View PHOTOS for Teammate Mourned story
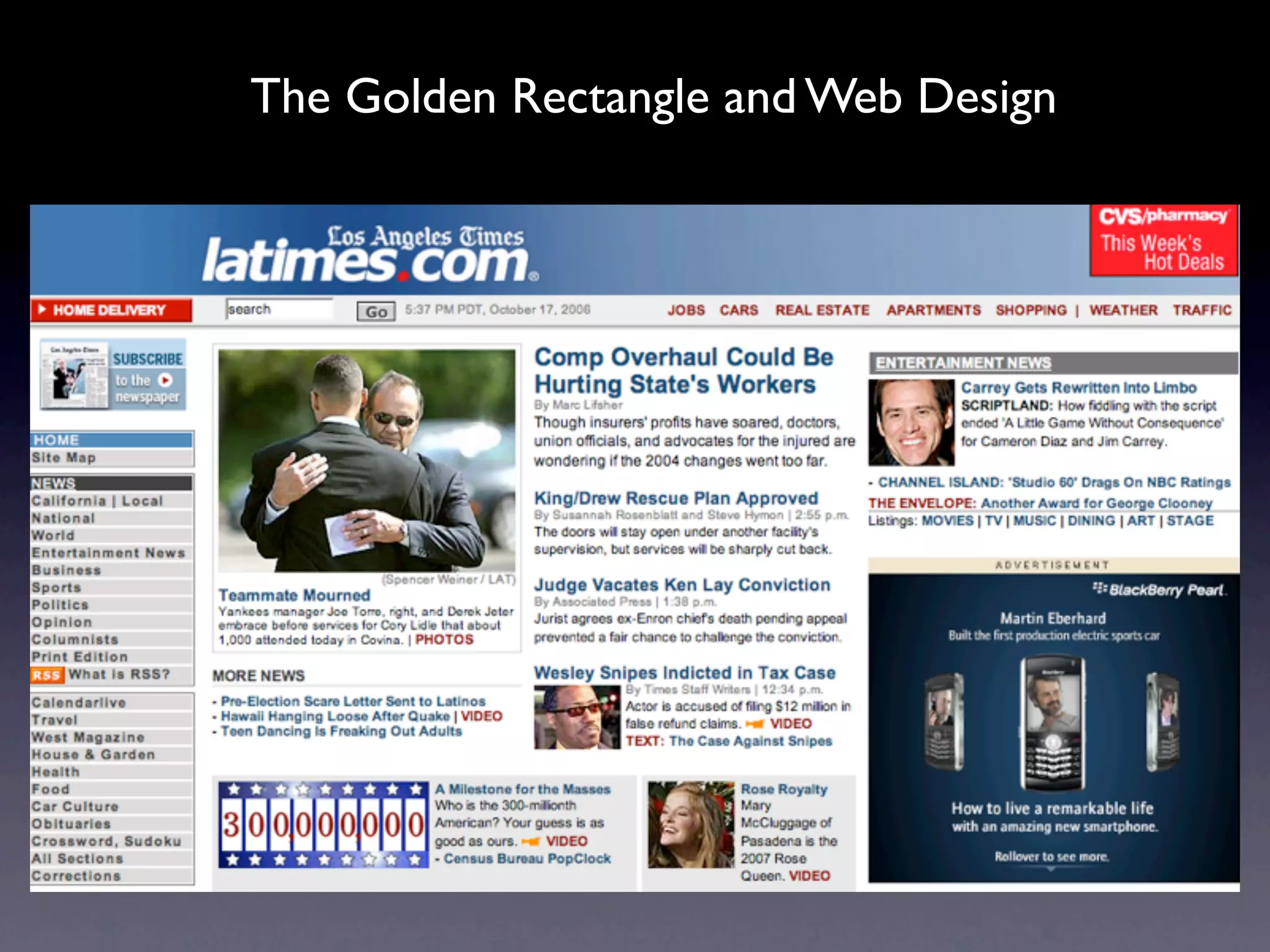This screenshot has height=952, width=1270. [444, 640]
